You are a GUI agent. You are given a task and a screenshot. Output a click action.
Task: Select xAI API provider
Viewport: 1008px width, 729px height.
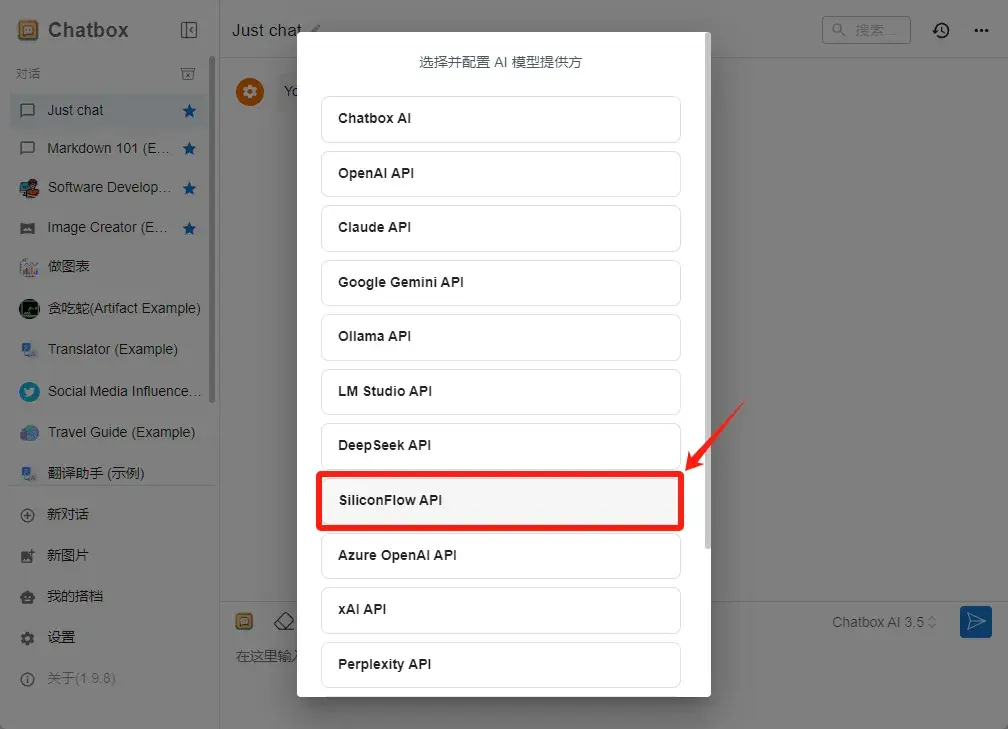click(x=501, y=610)
